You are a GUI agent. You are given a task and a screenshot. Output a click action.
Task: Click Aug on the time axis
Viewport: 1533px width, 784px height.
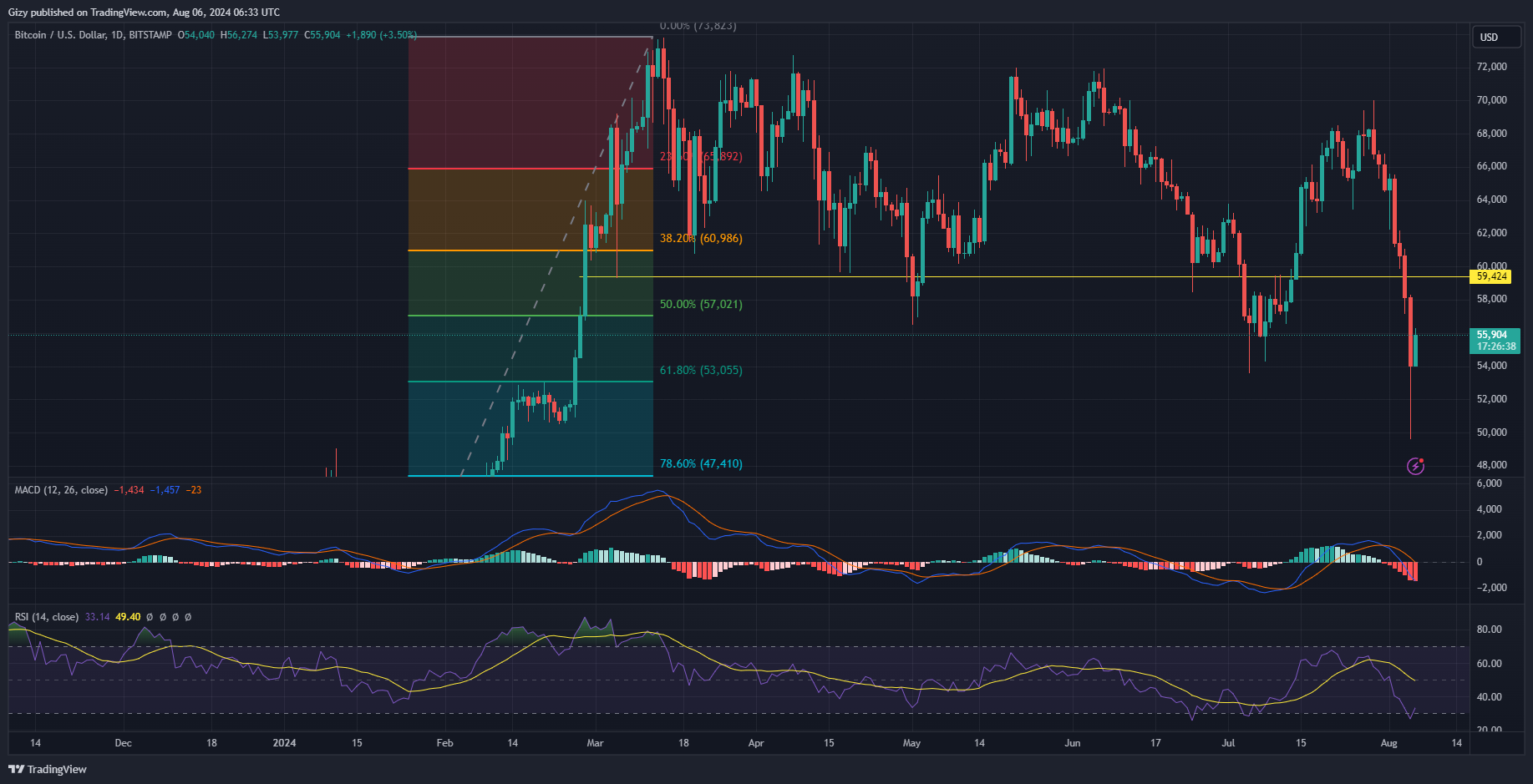click(x=1389, y=743)
